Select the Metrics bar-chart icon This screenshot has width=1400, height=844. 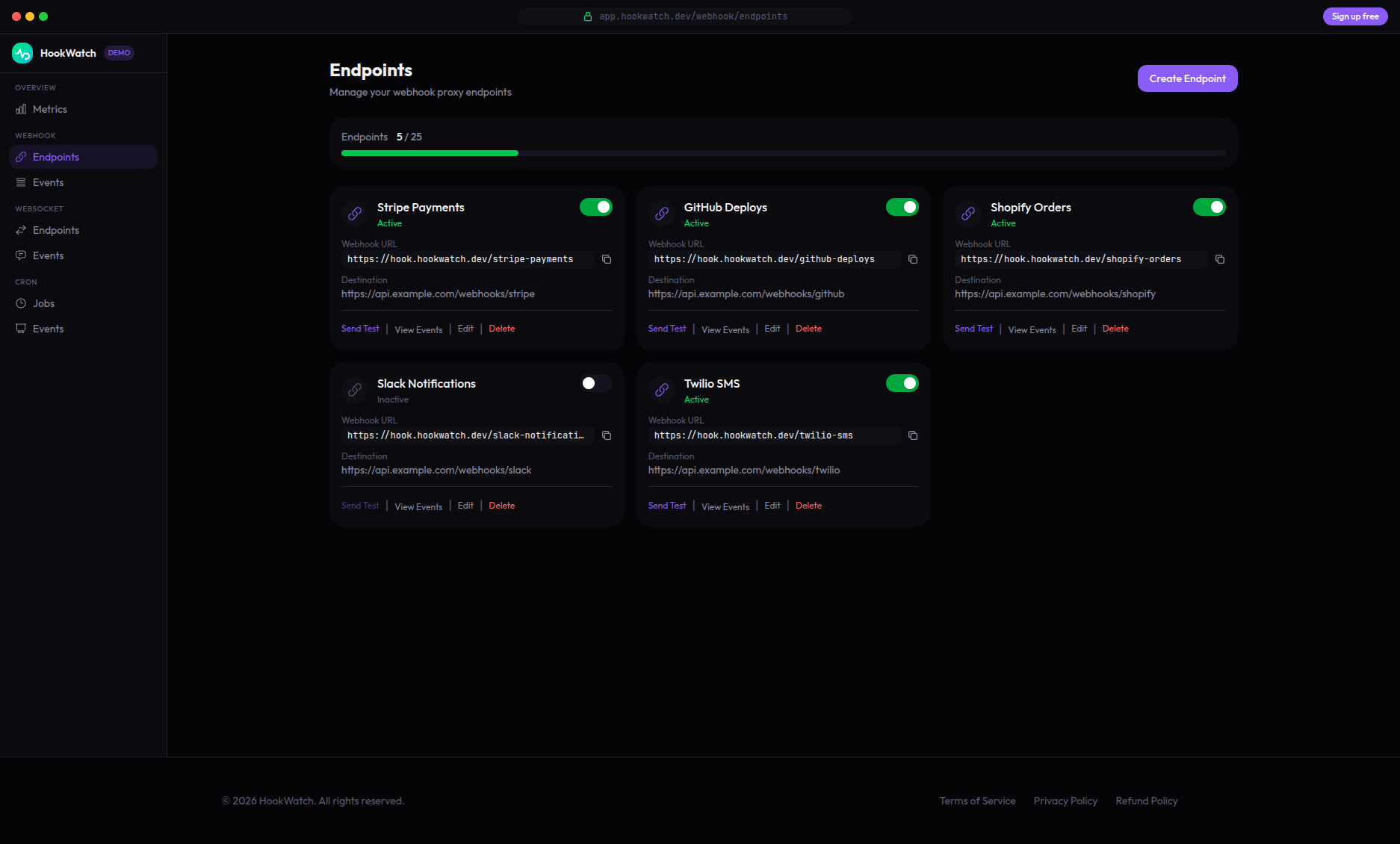(x=21, y=109)
